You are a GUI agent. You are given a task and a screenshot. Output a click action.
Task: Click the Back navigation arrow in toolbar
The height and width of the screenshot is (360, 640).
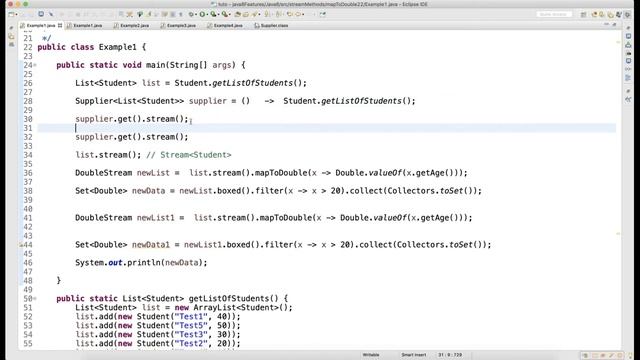(290, 14)
